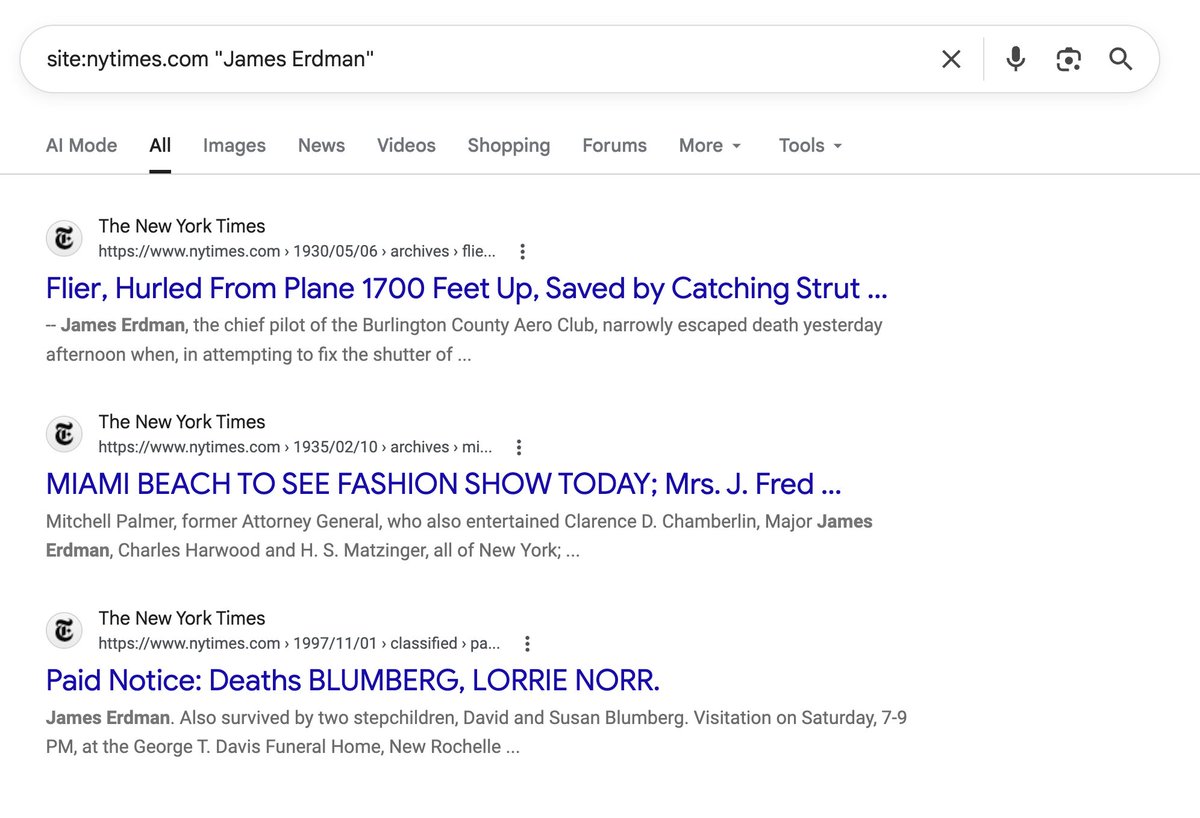This screenshot has width=1200, height=818.
Task: Click the NYT favicon beside the Miami Beach result
Action: [65, 435]
